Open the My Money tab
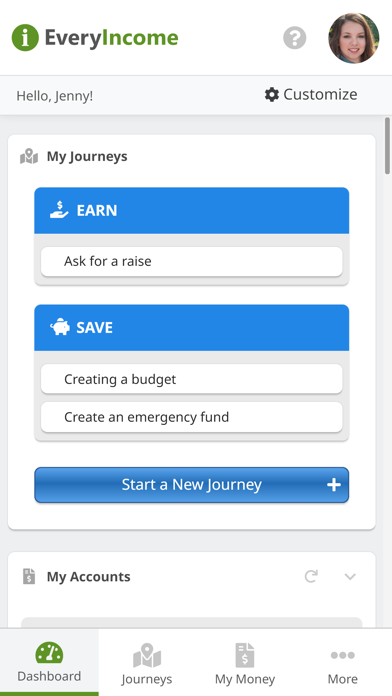The width and height of the screenshot is (392, 696). 245,661
